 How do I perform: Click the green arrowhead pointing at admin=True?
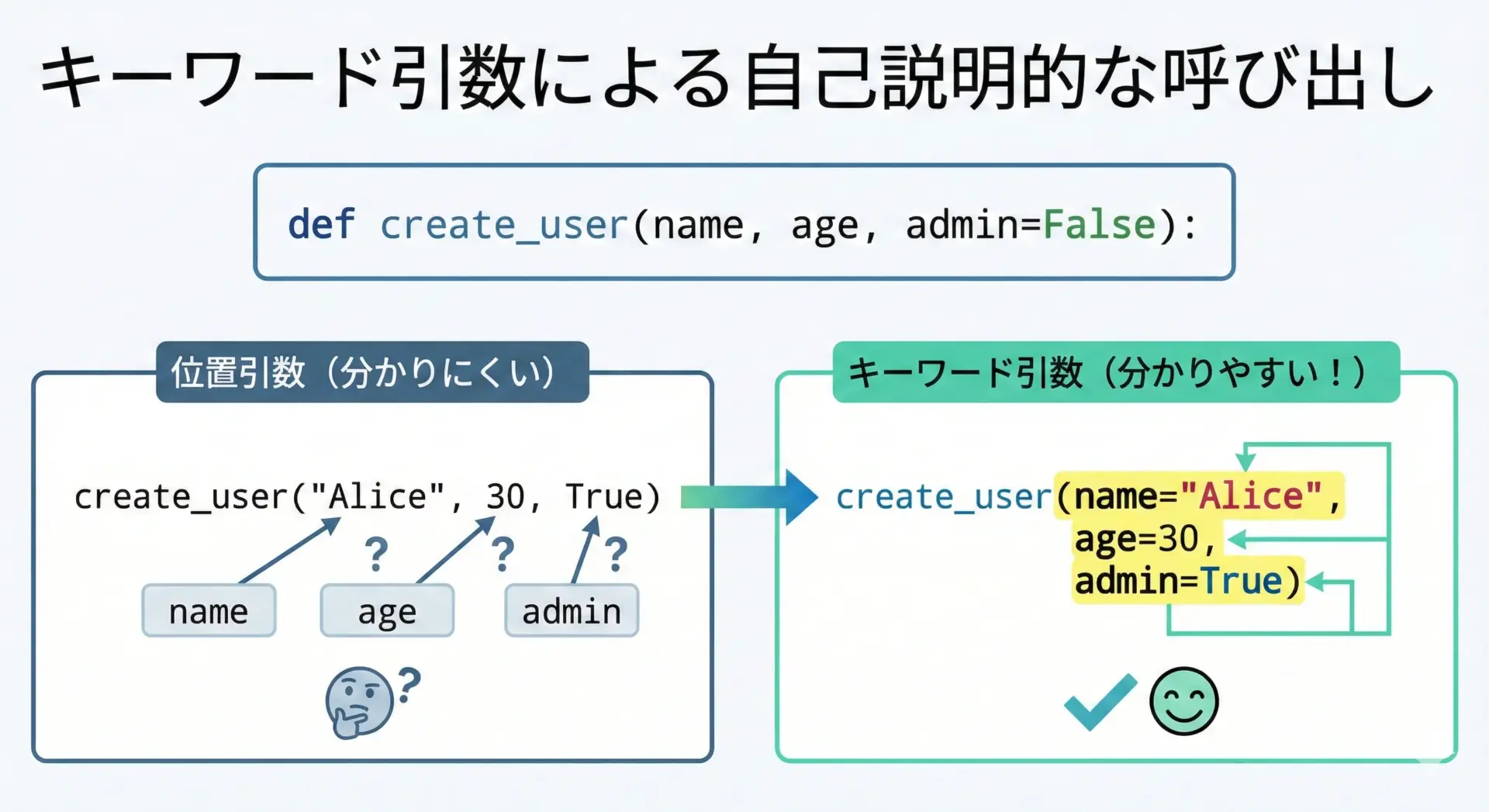(1315, 581)
